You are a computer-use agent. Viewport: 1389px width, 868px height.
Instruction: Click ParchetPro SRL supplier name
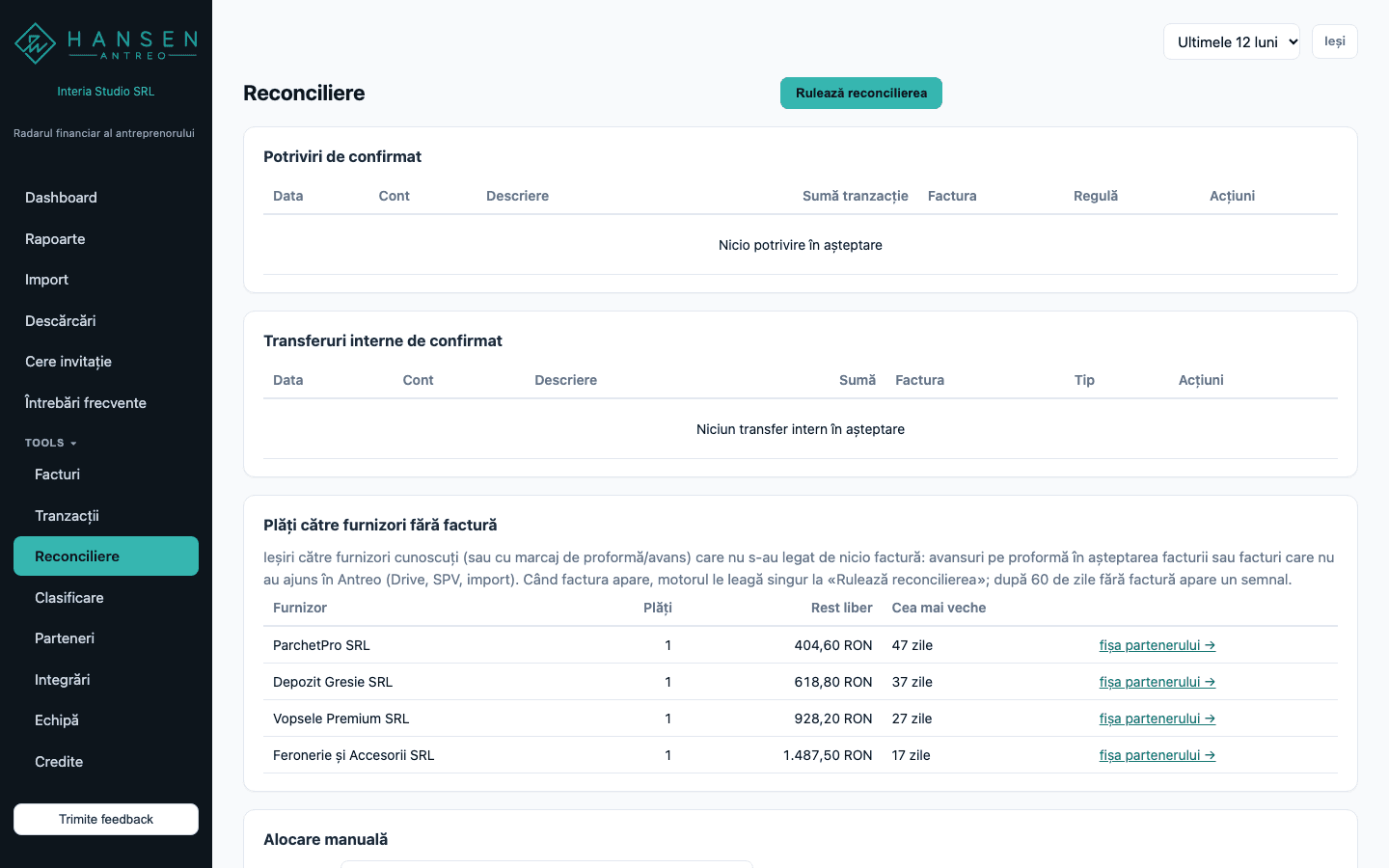(321, 645)
